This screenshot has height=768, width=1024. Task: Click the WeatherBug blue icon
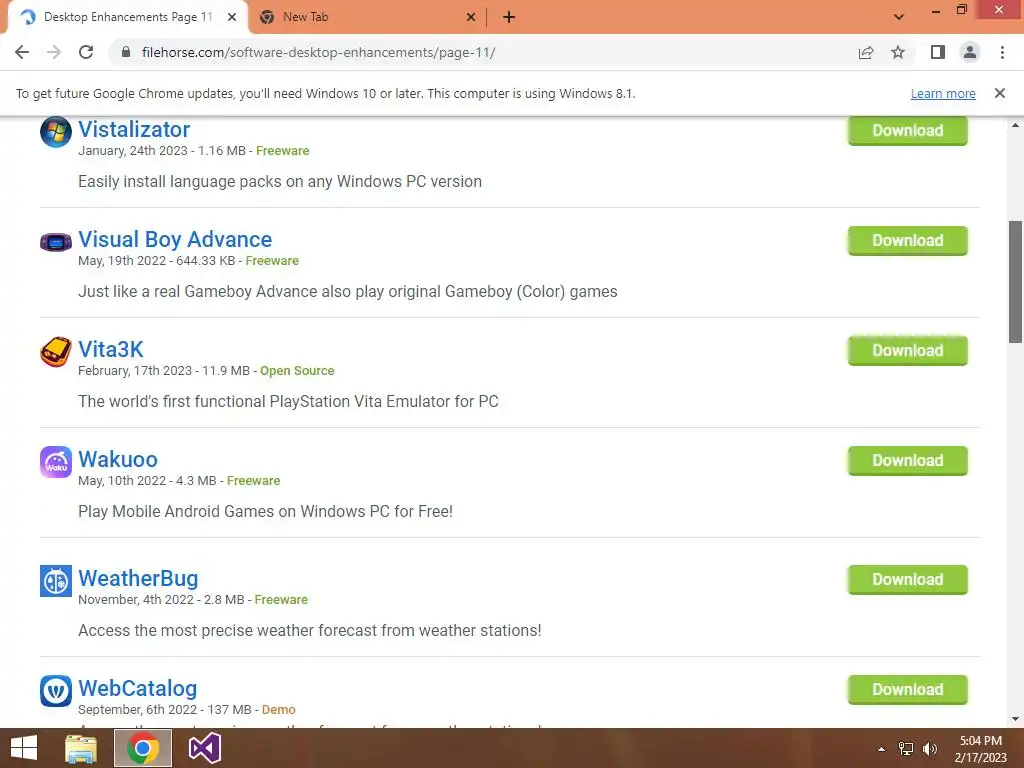(56, 581)
